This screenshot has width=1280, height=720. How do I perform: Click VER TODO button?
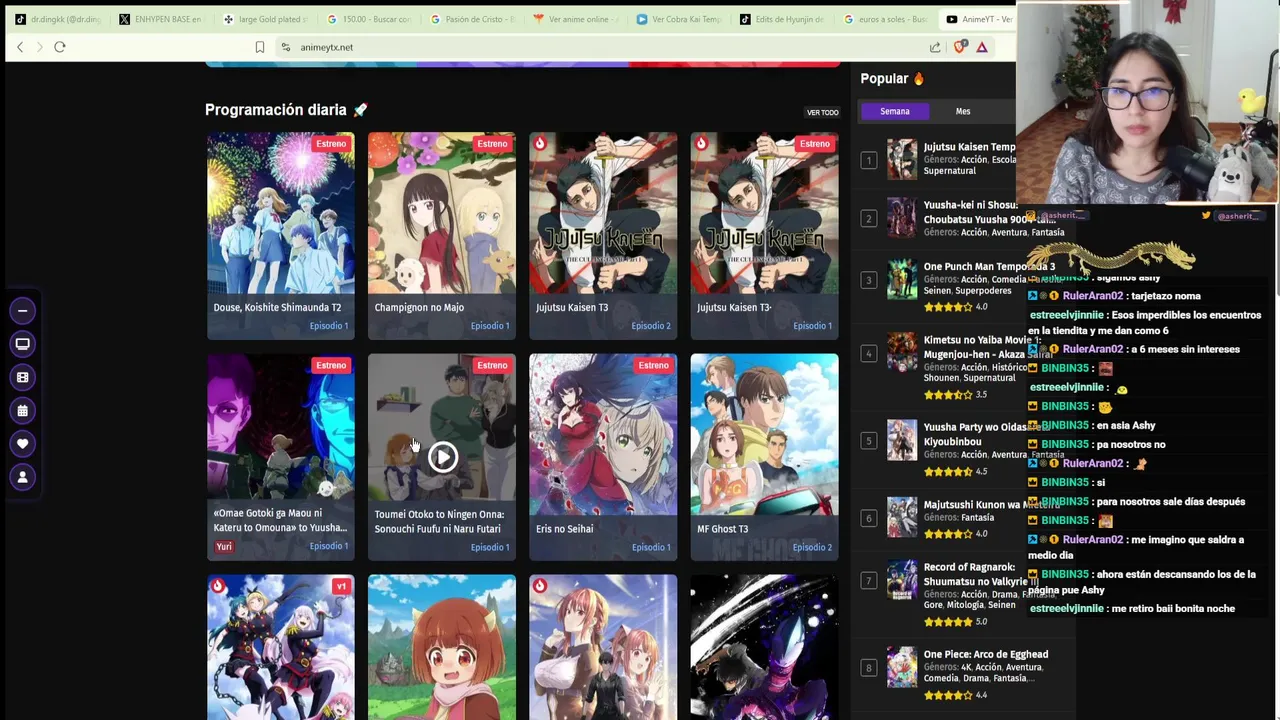pos(823,112)
